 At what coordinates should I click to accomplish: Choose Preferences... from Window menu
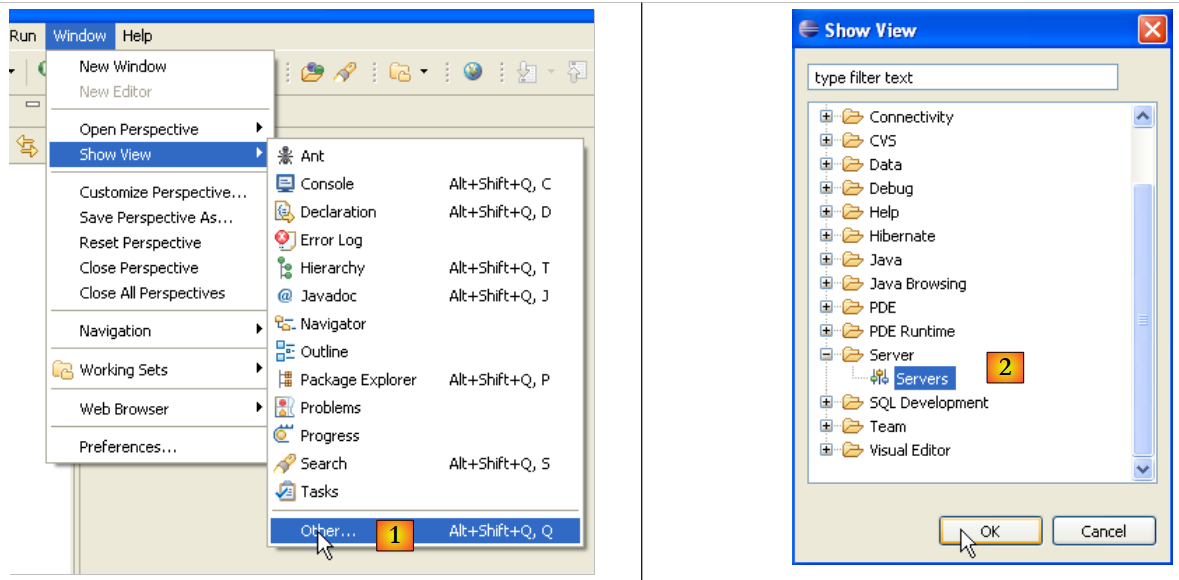128,447
